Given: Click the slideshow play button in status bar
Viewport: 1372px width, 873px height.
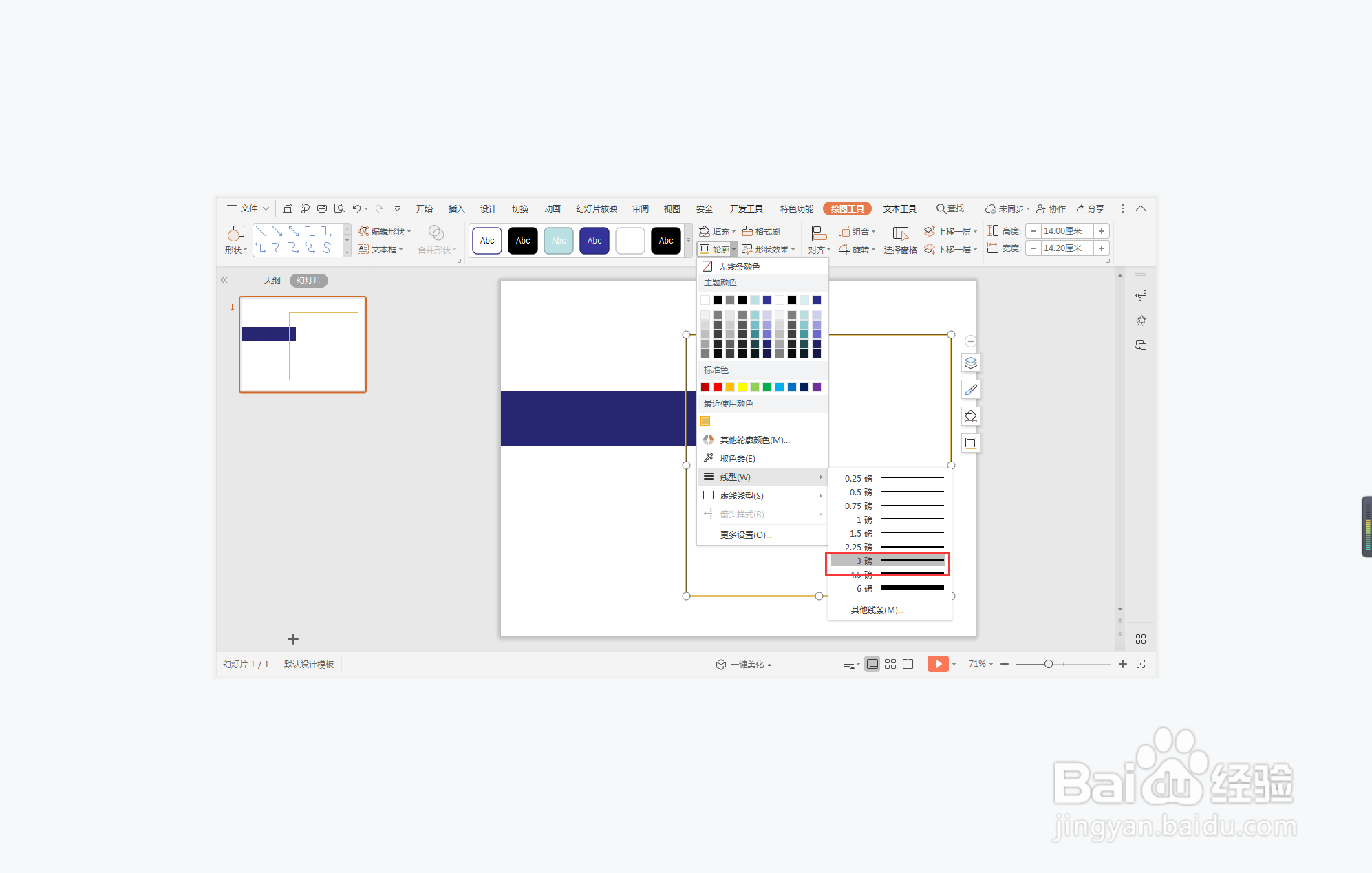Looking at the screenshot, I should coord(937,664).
